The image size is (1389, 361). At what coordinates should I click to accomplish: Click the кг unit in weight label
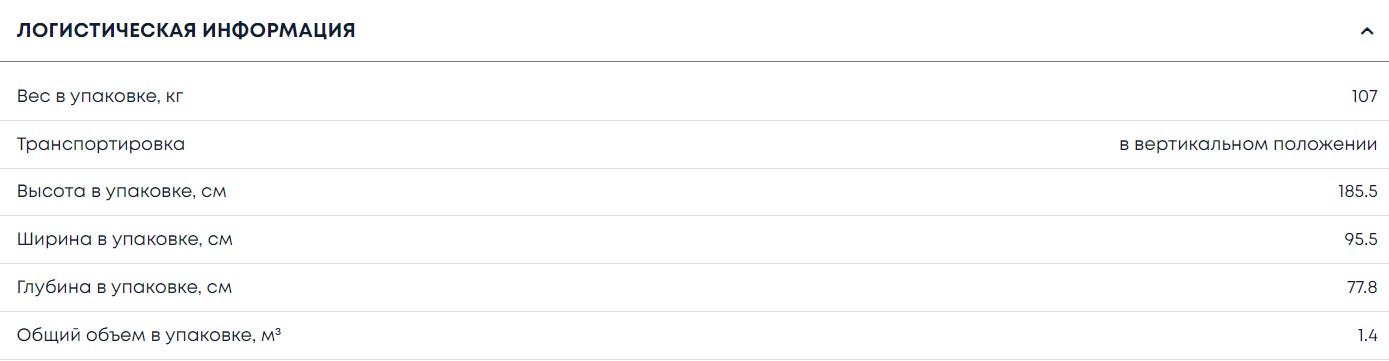[175, 98]
